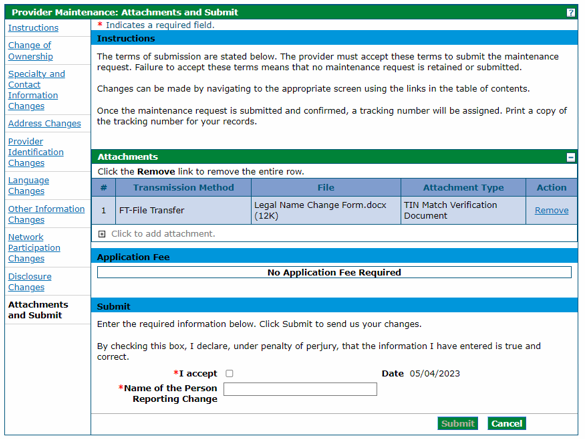Open Specialty and Contact Information Changes
The width and height of the screenshot is (585, 439).
coord(37,90)
